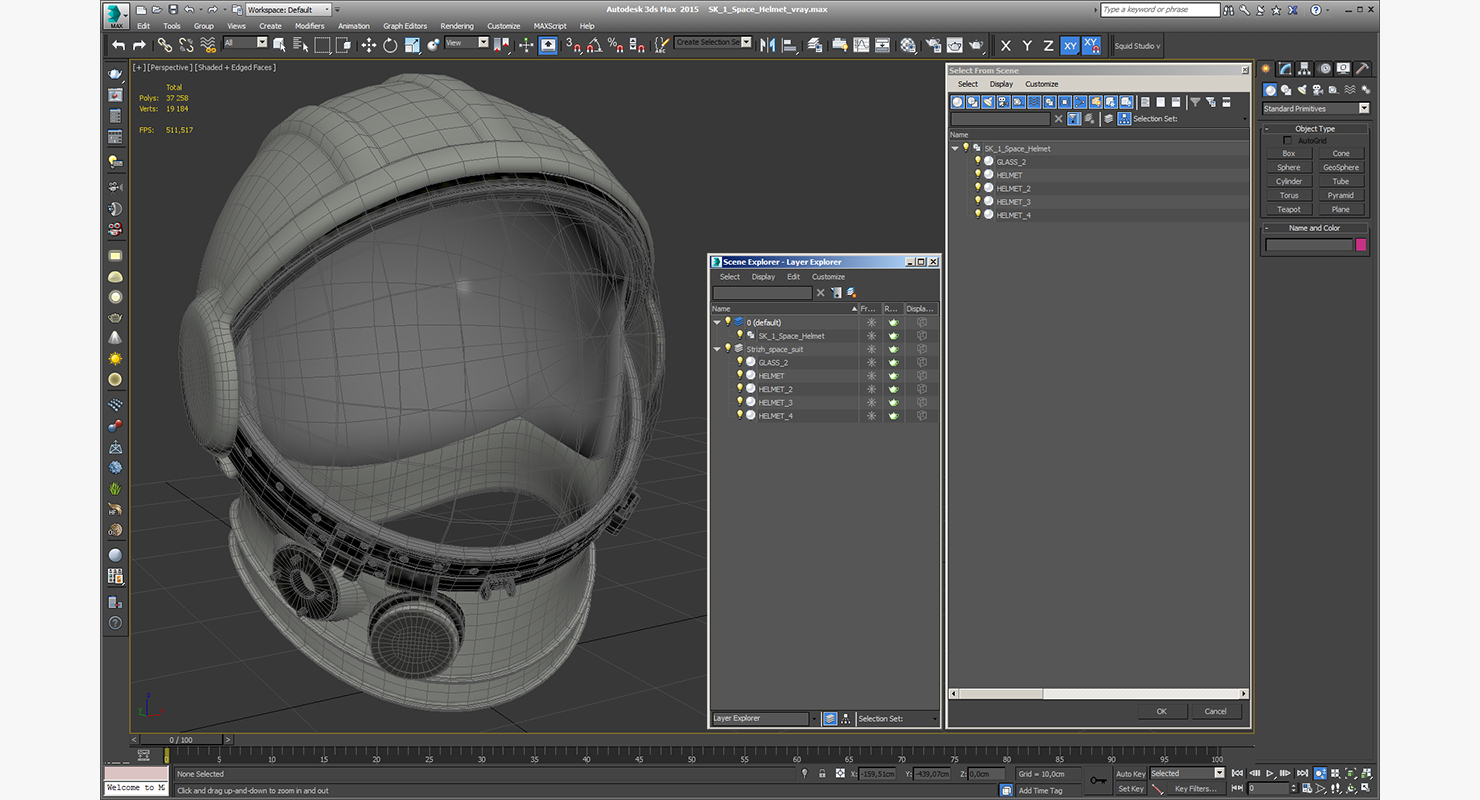Viewport: 1480px width, 800px height.
Task: Open the Modifiers menu
Action: [x=310, y=26]
